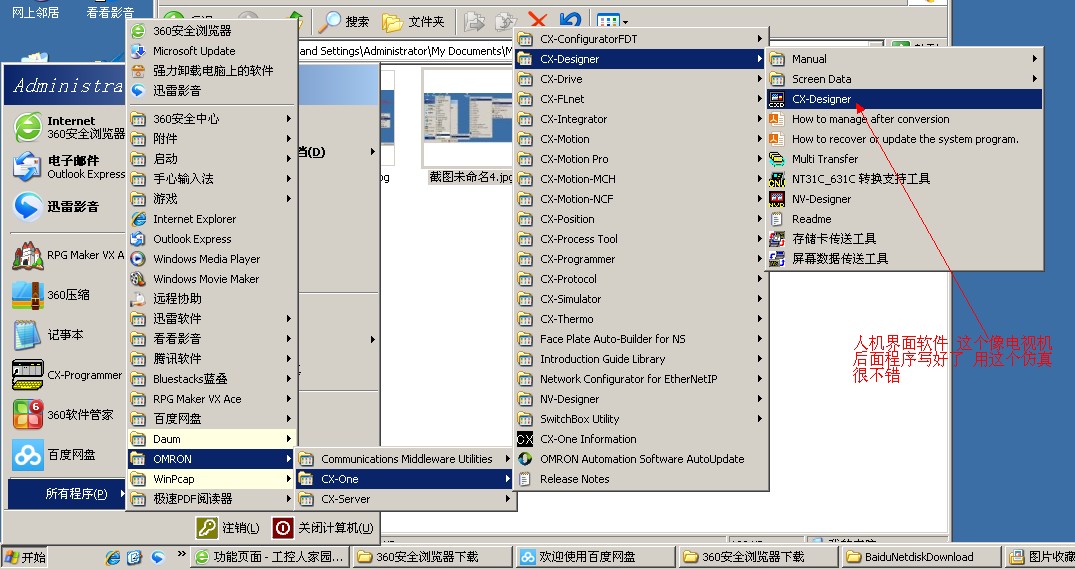This screenshot has height=570, width=1075.
Task: Open CX-One Information entry
Action: [x=587, y=439]
